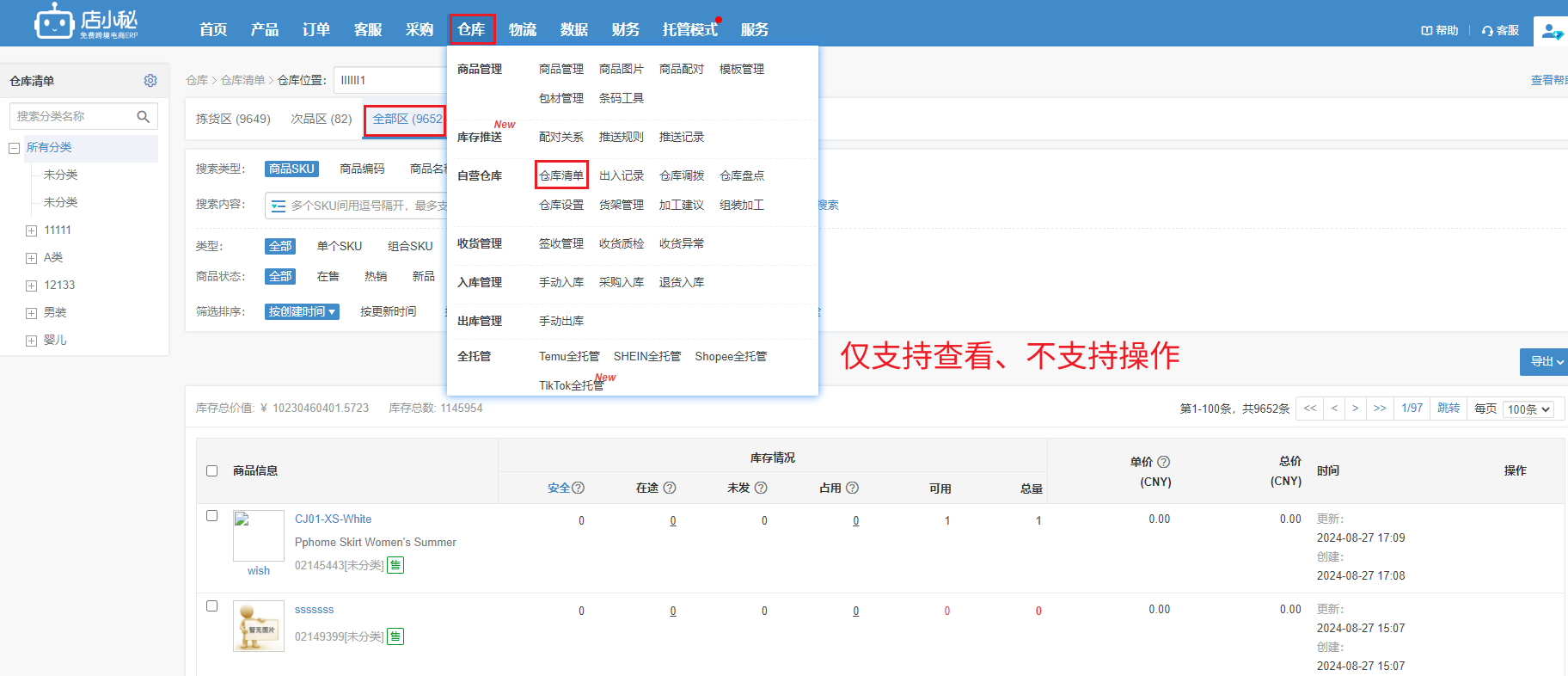Check the CJ01-XS-White row checkbox
The image size is (1568, 676).
(x=212, y=515)
